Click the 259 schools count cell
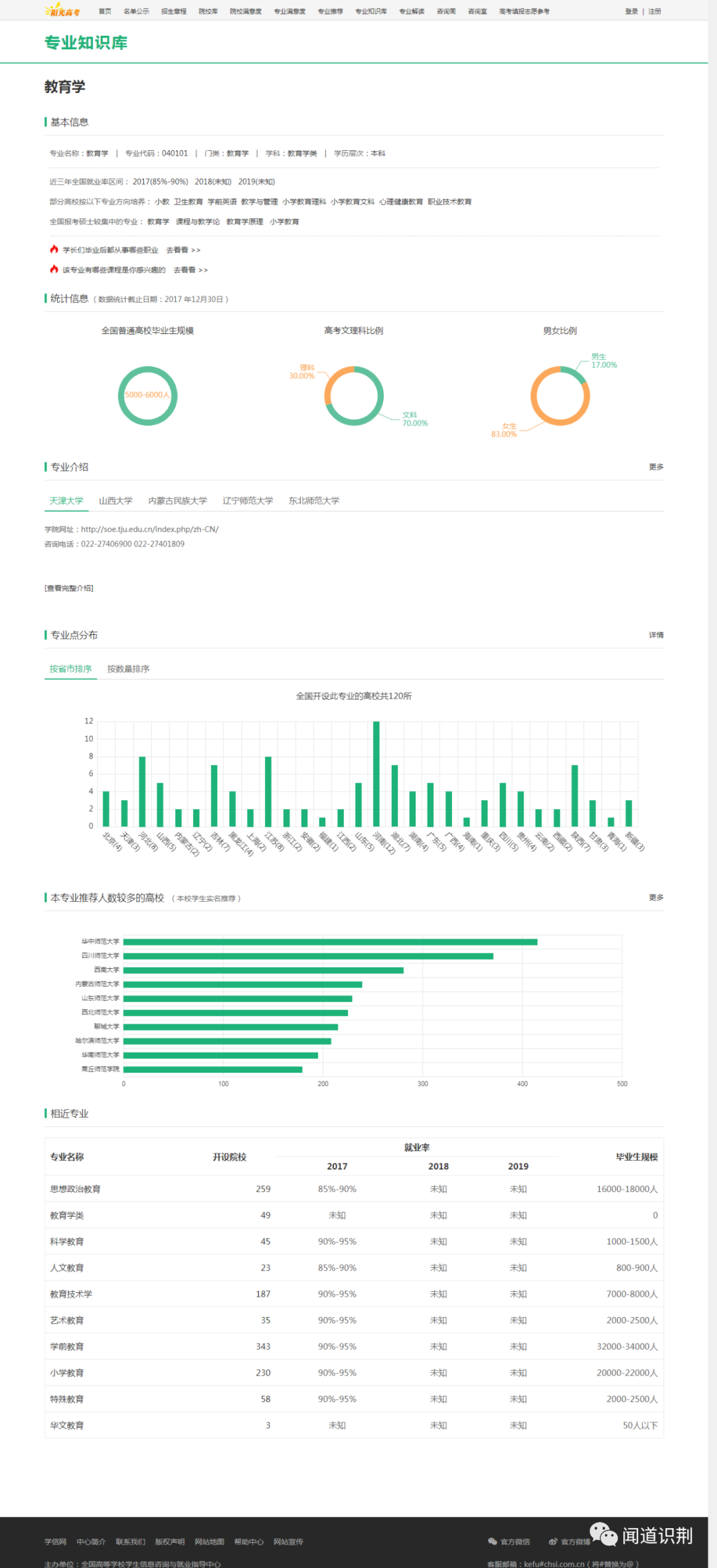Image resolution: width=717 pixels, height=1568 pixels. click(x=263, y=1189)
